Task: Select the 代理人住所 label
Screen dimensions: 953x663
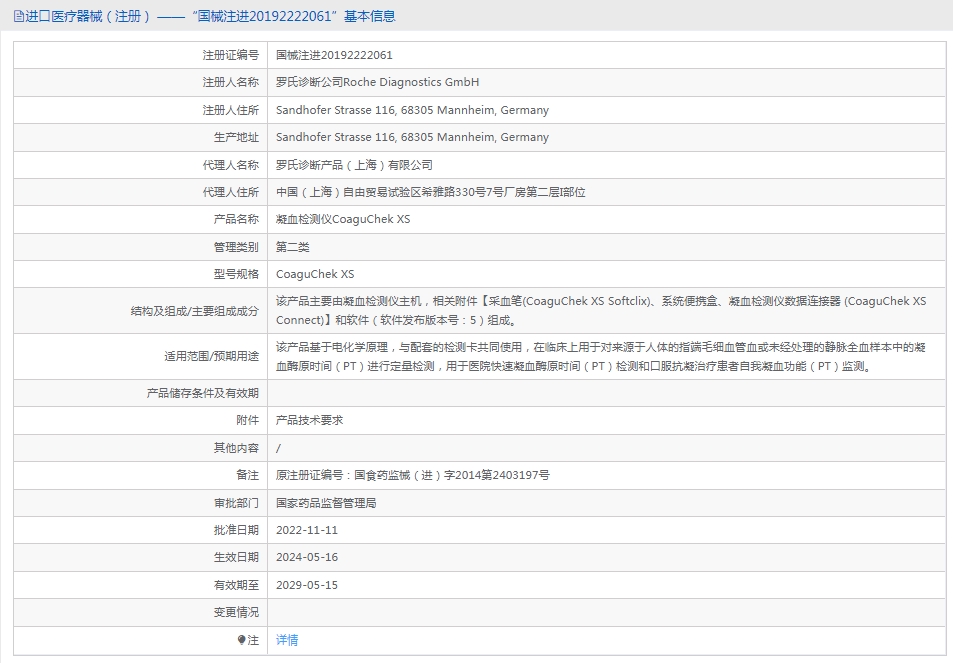Action: (x=231, y=193)
